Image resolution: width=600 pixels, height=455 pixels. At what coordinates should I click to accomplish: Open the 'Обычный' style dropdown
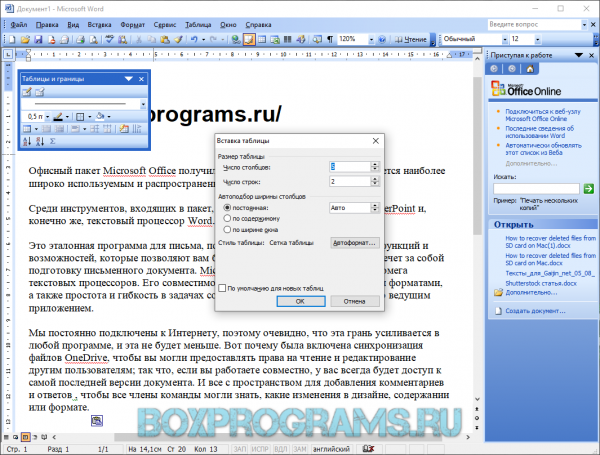[x=505, y=39]
